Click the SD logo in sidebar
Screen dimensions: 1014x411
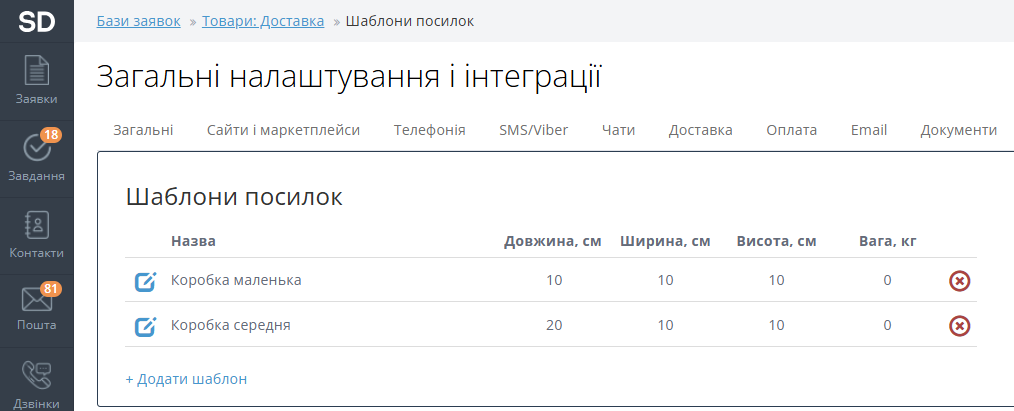(x=37, y=21)
